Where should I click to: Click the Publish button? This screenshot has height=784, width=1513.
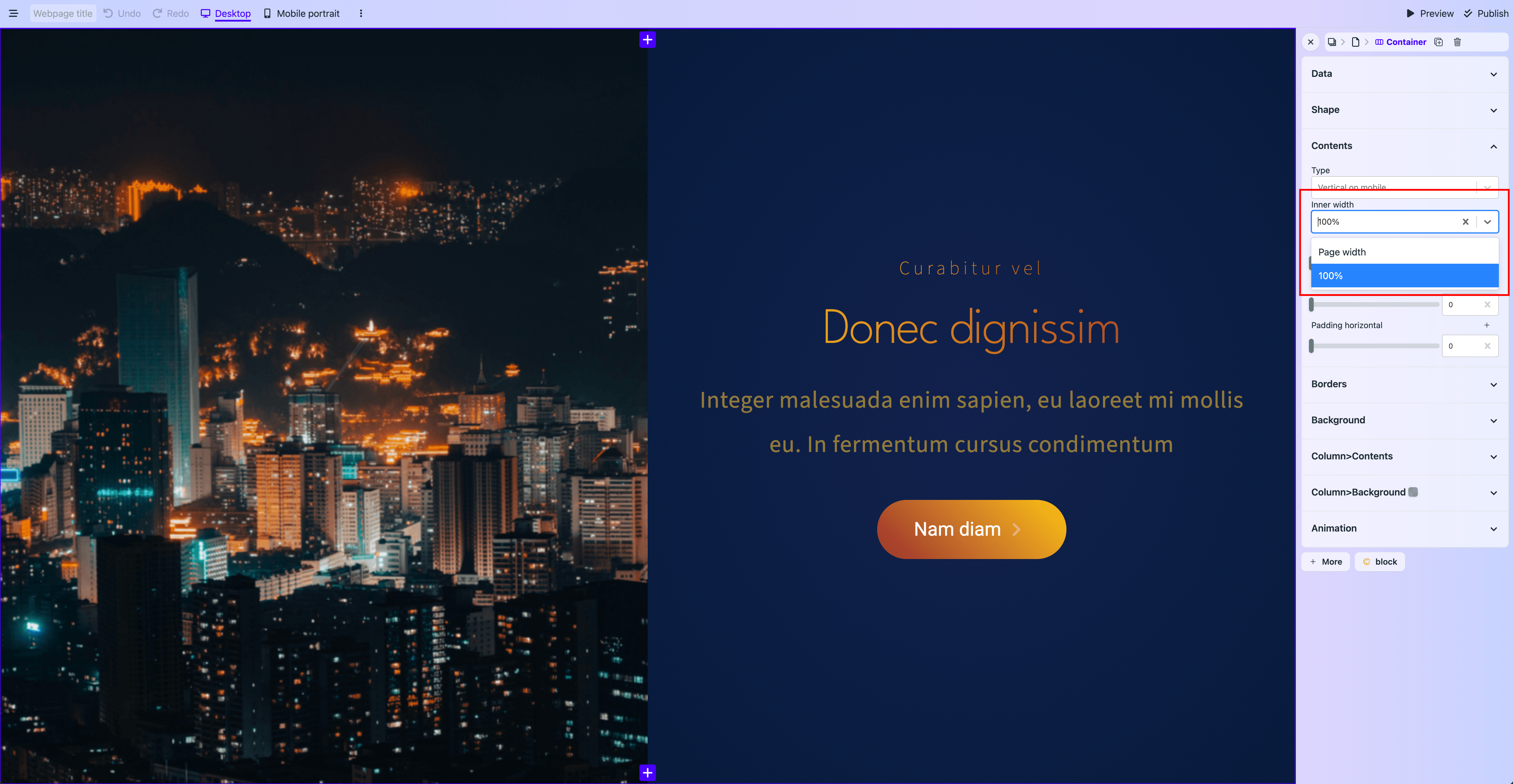point(1485,14)
